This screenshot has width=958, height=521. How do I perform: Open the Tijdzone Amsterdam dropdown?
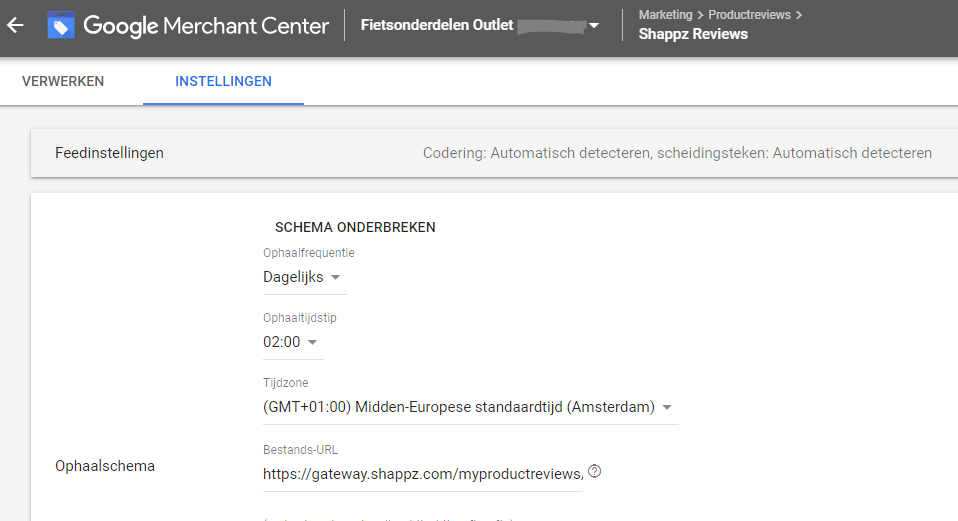pyautogui.click(x=470, y=407)
